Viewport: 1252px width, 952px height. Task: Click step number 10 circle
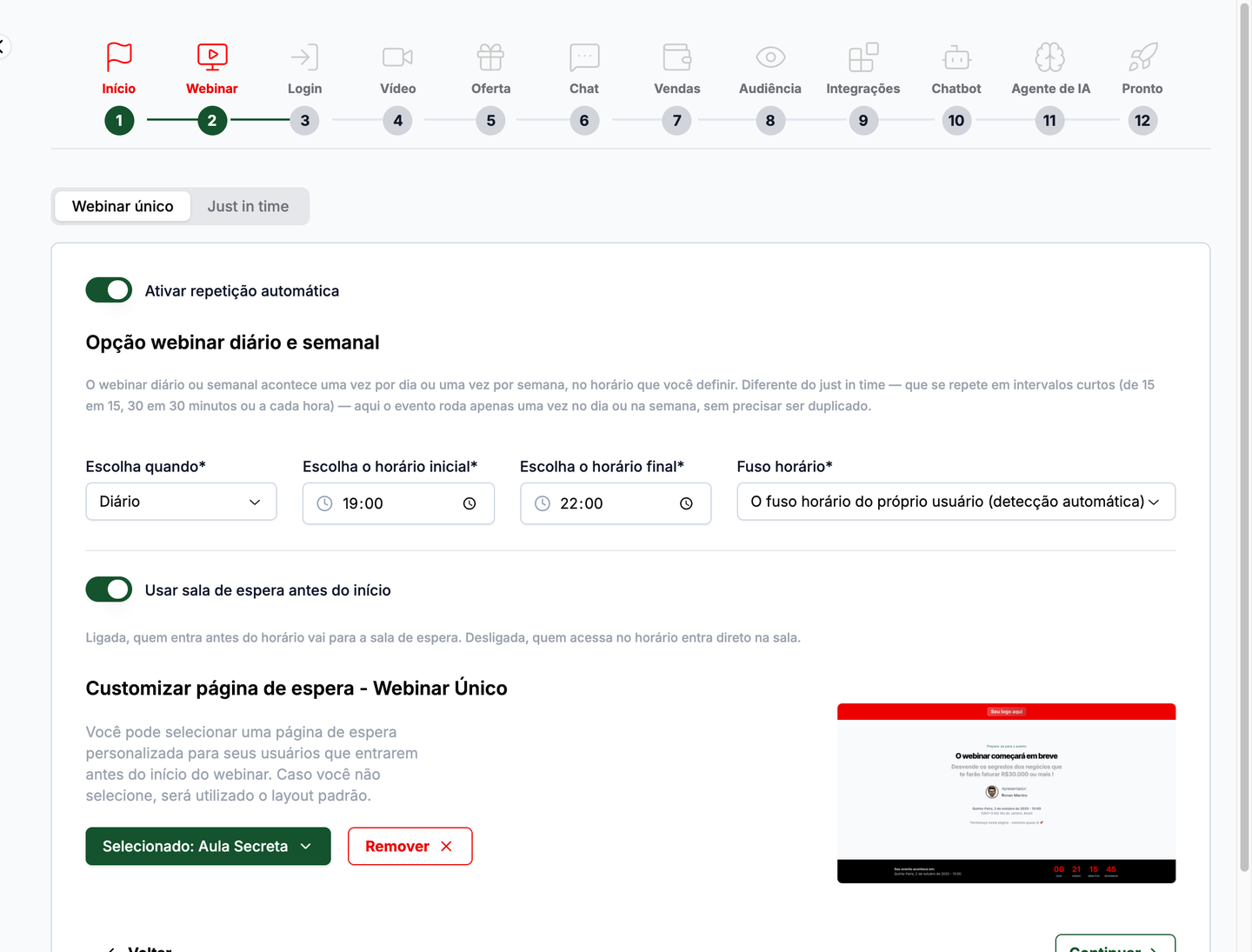pos(956,120)
